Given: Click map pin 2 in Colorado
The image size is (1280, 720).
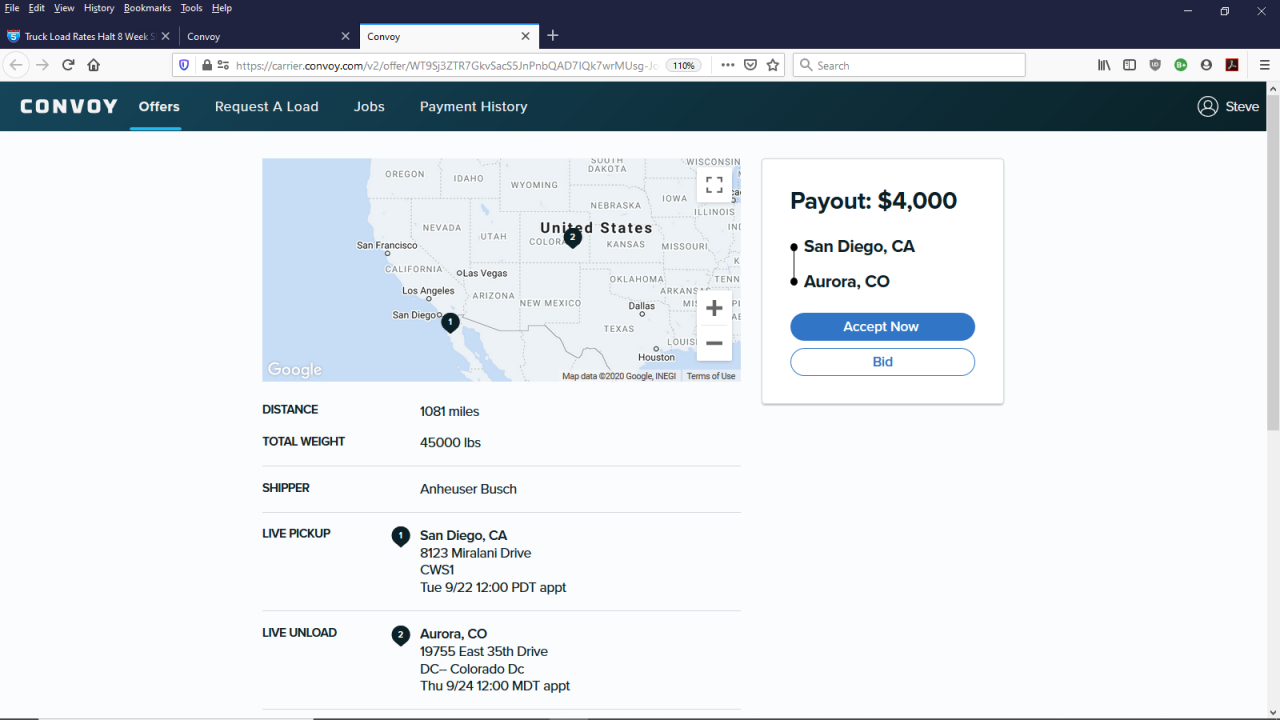Looking at the screenshot, I should click(x=572, y=238).
